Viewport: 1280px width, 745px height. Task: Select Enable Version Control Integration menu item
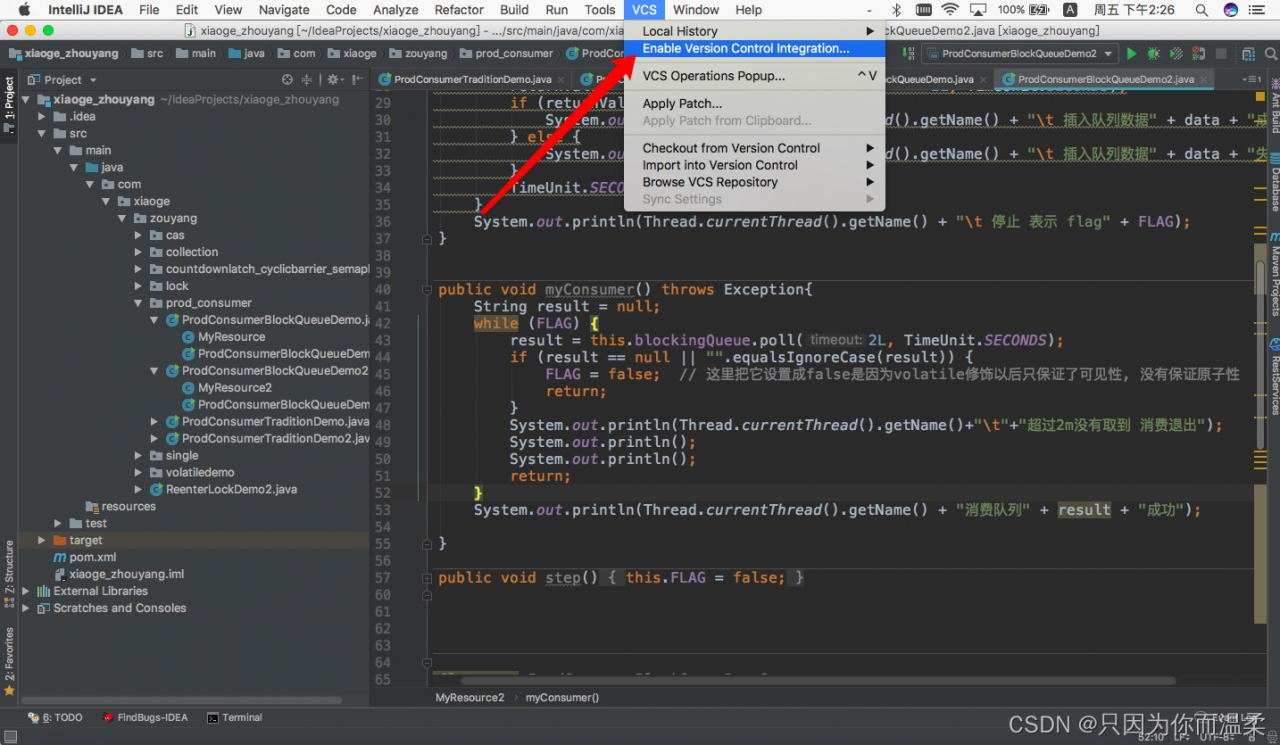[x=755, y=48]
